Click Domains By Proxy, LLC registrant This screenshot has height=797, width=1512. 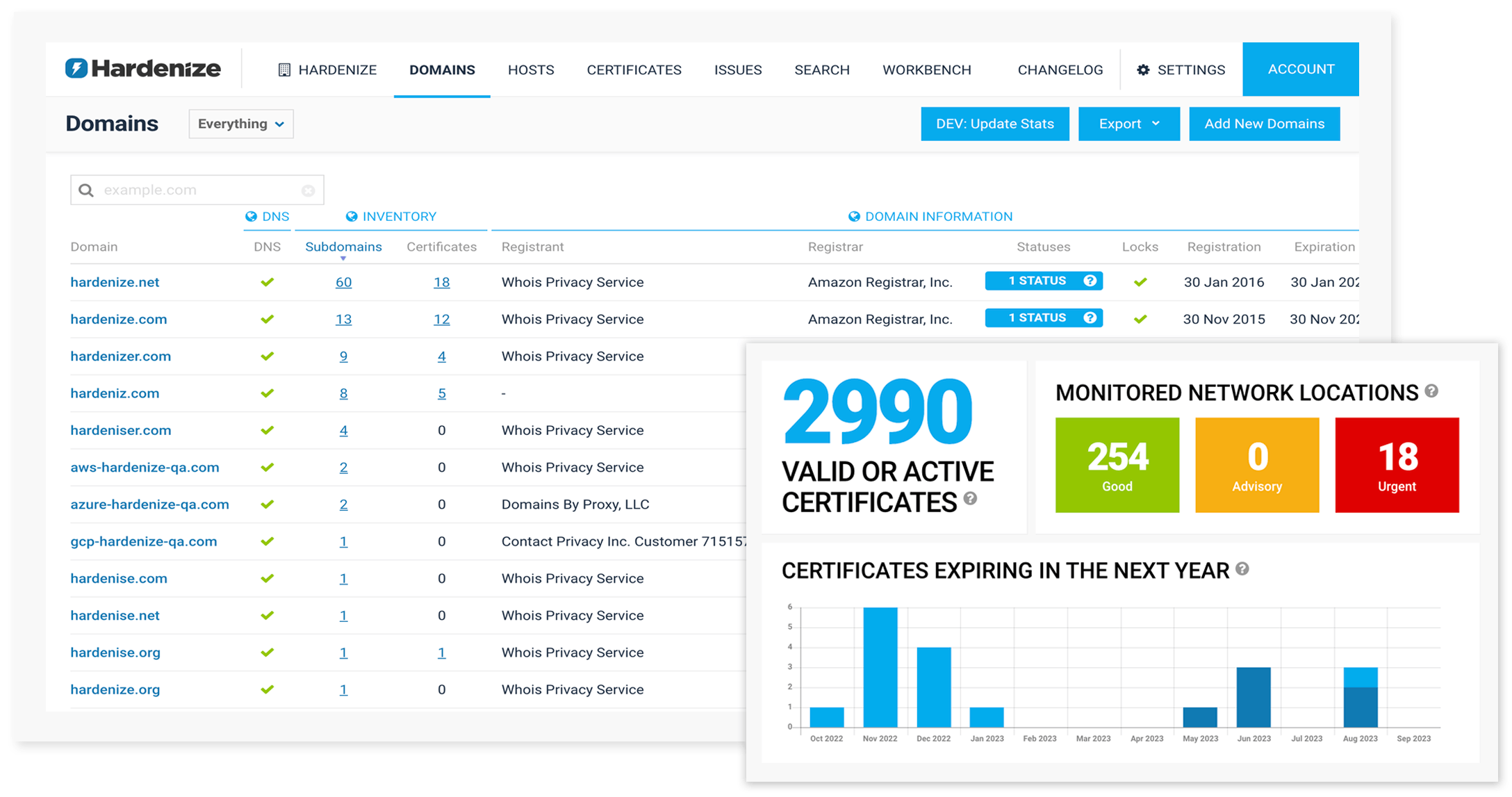coord(575,504)
